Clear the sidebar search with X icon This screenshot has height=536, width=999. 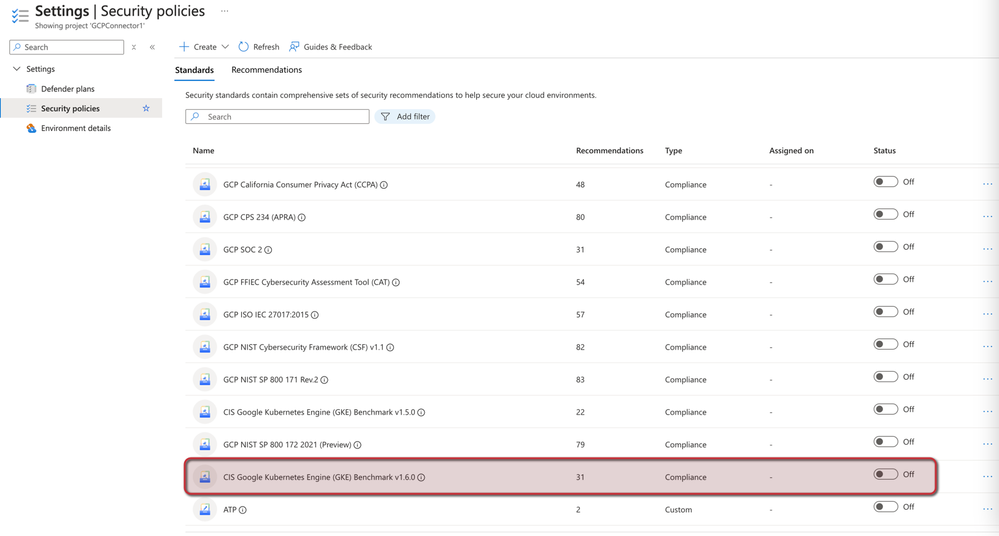(134, 47)
